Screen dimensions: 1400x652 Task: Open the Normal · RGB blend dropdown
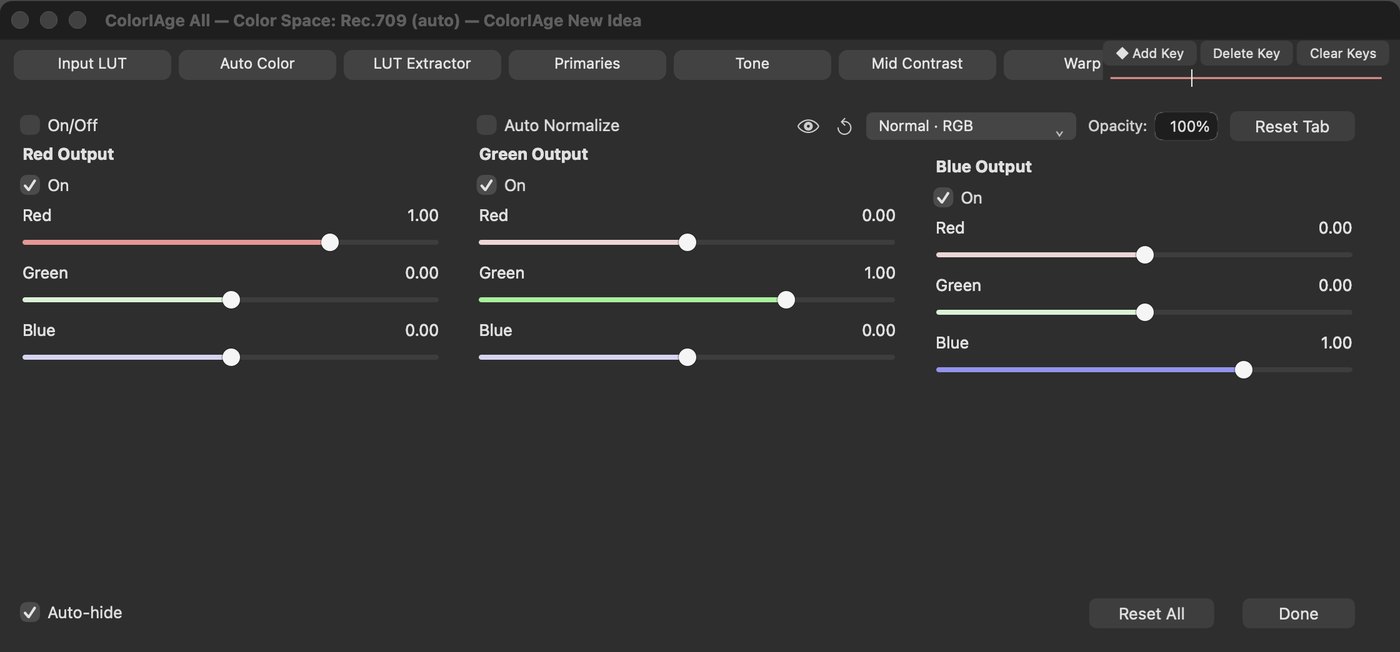coord(971,126)
